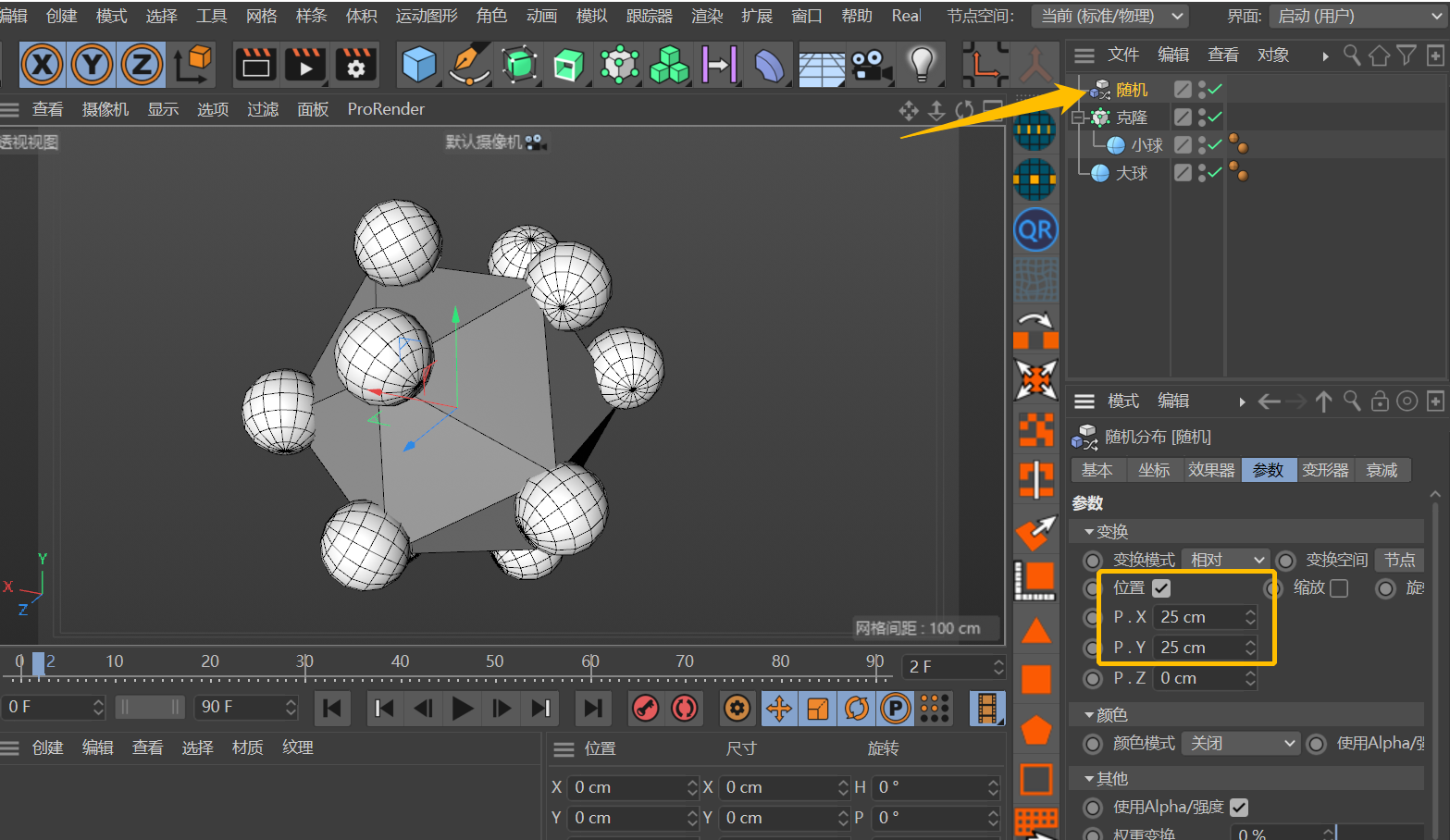Go to start of animation
The width and height of the screenshot is (1450, 840).
coord(332,709)
